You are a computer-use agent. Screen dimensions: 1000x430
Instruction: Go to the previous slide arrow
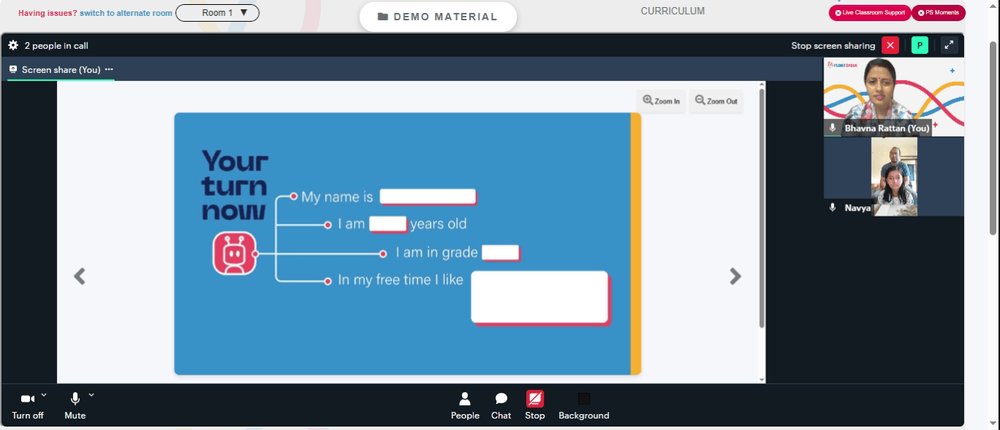pyautogui.click(x=80, y=276)
